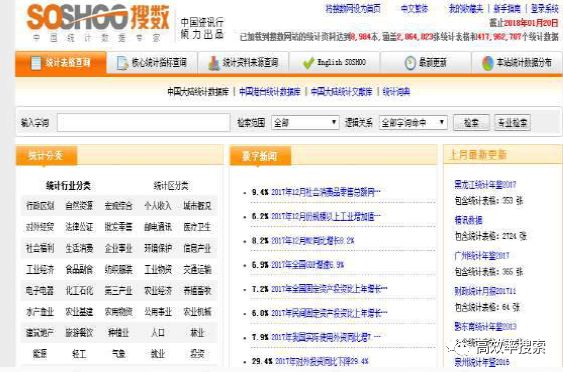Open 我的收藏夹 link
Screen dimensions: 563x372
pos(466,9)
